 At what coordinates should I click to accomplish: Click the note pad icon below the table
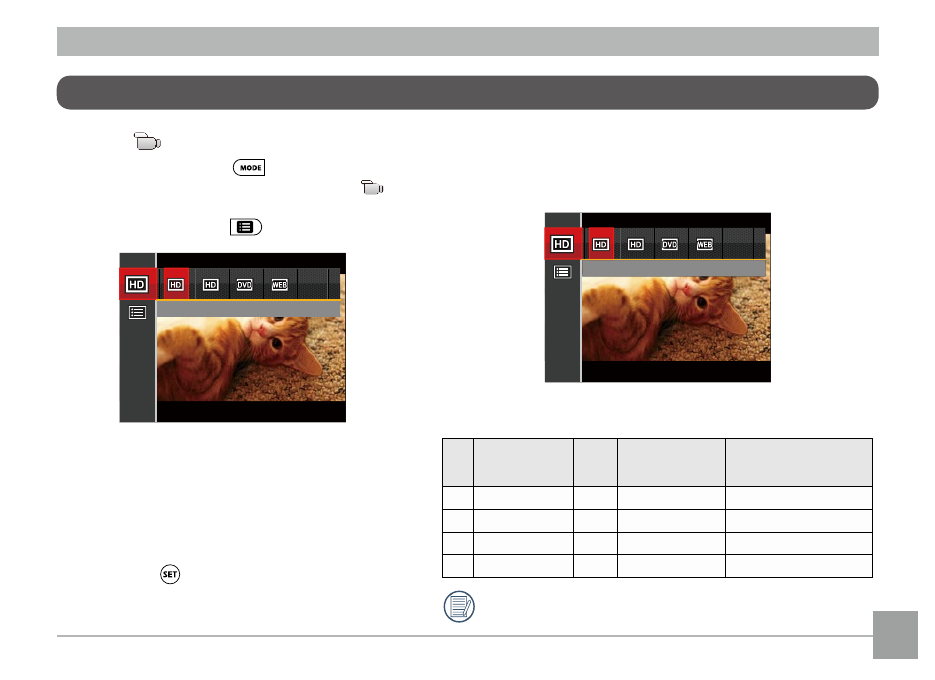coord(459,607)
